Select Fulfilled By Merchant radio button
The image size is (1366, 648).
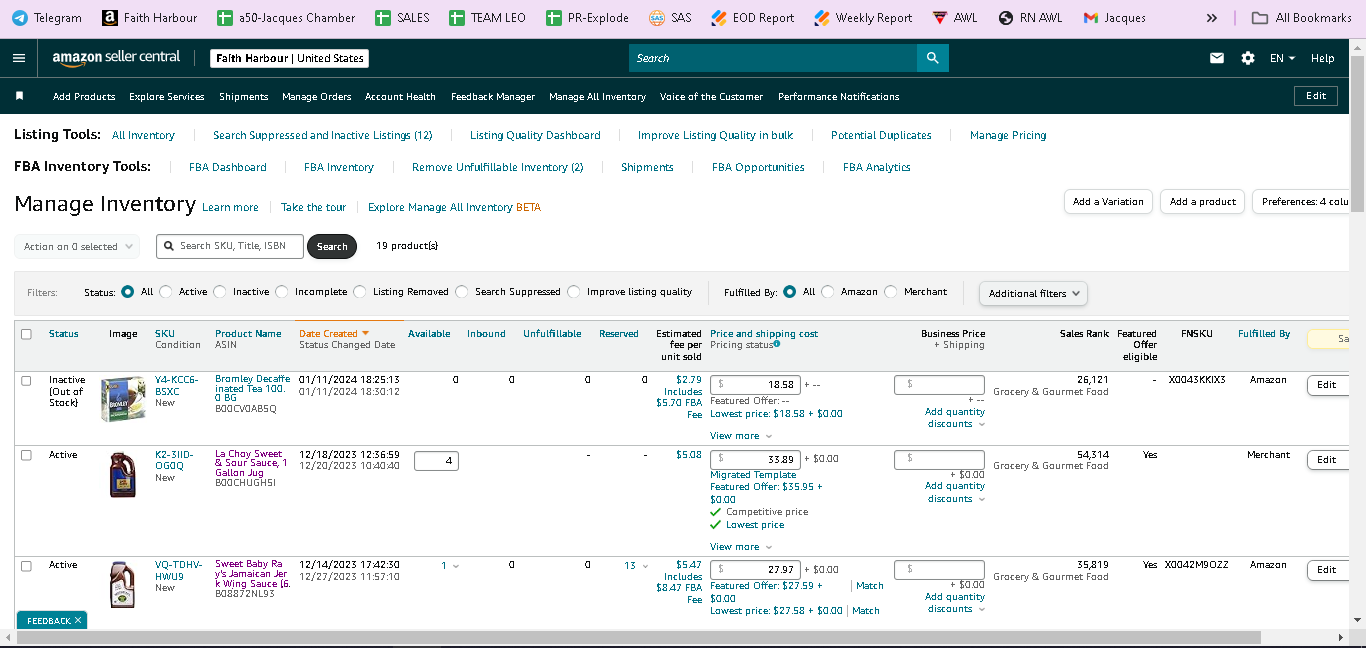890,292
